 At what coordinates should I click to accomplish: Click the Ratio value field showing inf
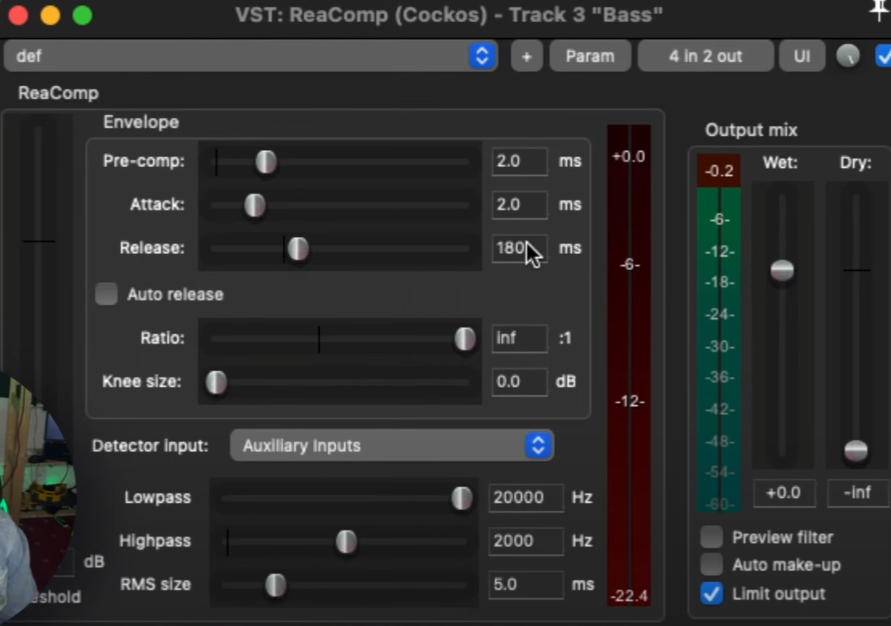click(x=519, y=339)
